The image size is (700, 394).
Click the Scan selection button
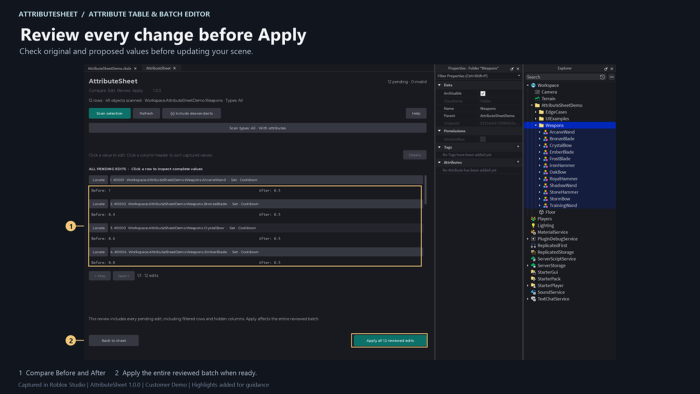tap(110, 113)
